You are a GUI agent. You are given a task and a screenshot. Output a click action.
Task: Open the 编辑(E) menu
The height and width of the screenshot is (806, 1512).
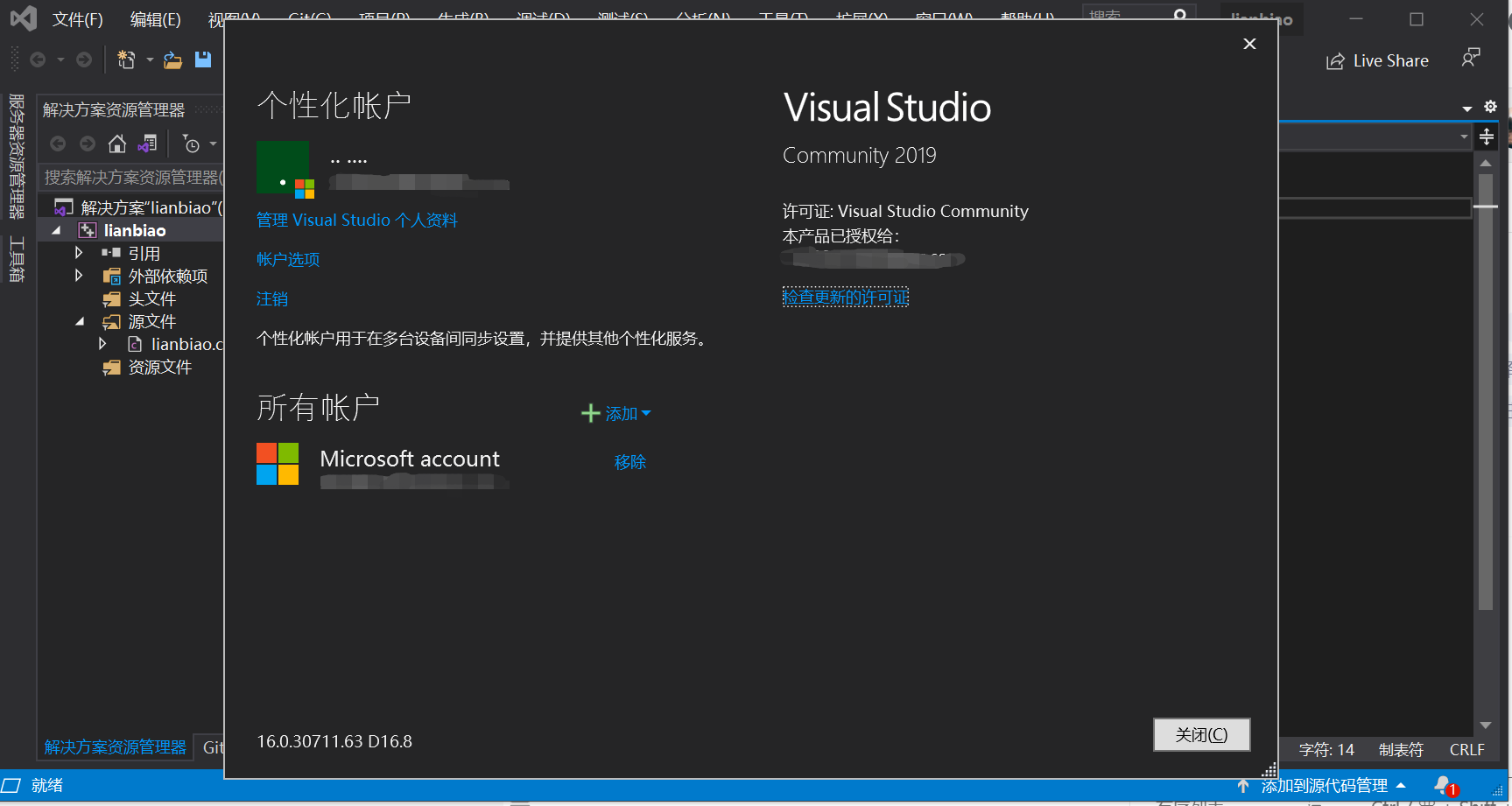pyautogui.click(x=156, y=19)
